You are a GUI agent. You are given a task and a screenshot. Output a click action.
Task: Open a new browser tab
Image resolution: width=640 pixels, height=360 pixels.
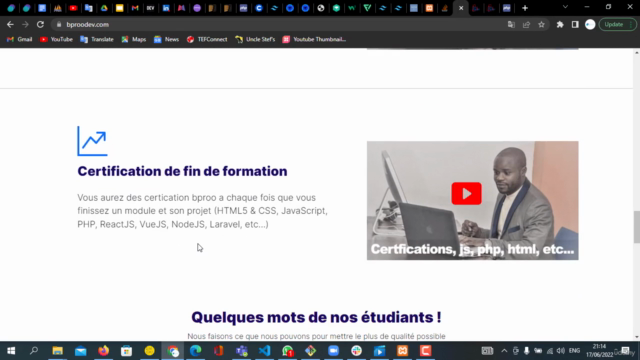(525, 8)
